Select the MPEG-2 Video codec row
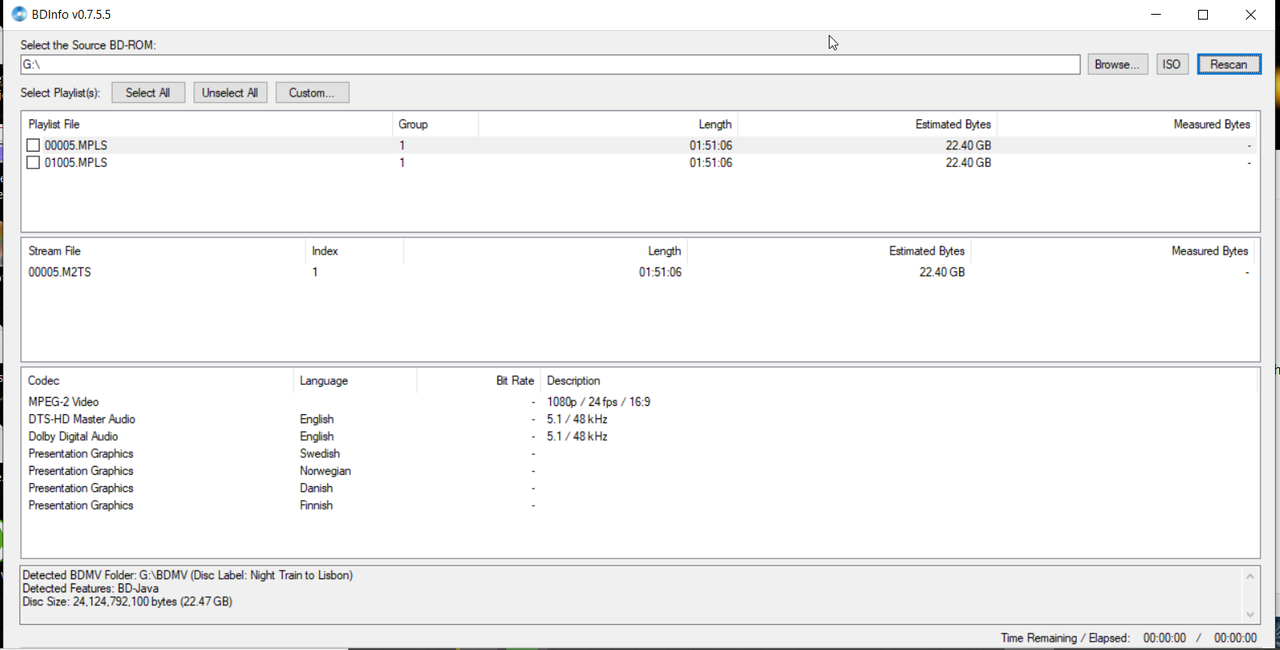This screenshot has height=650, width=1280. (640, 402)
